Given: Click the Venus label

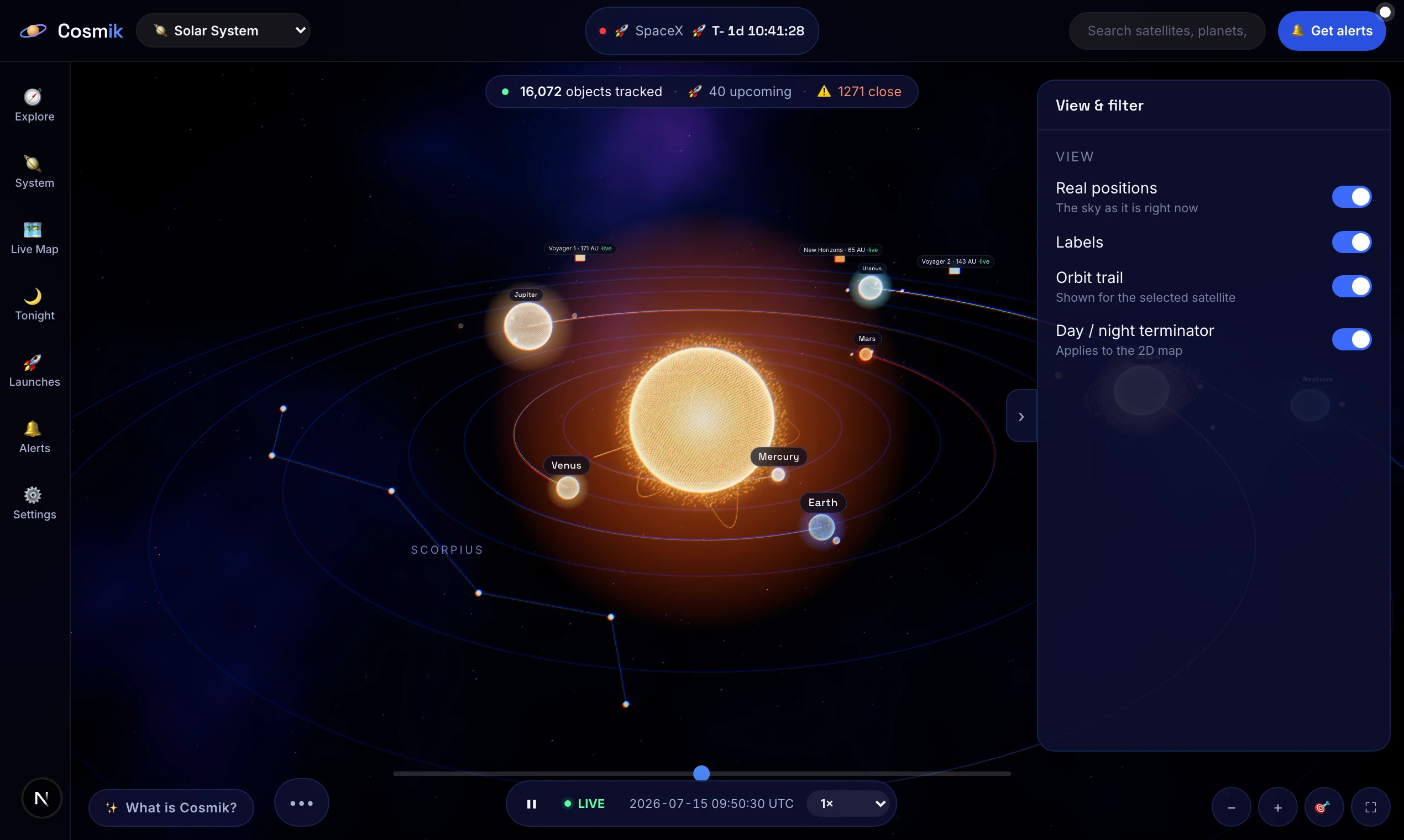Looking at the screenshot, I should pyautogui.click(x=566, y=465).
